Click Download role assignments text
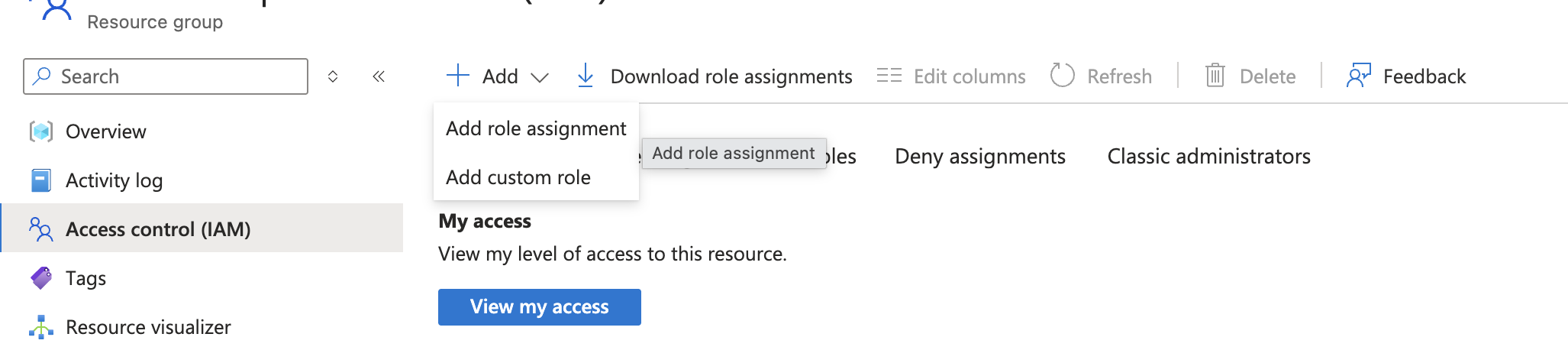 731,76
